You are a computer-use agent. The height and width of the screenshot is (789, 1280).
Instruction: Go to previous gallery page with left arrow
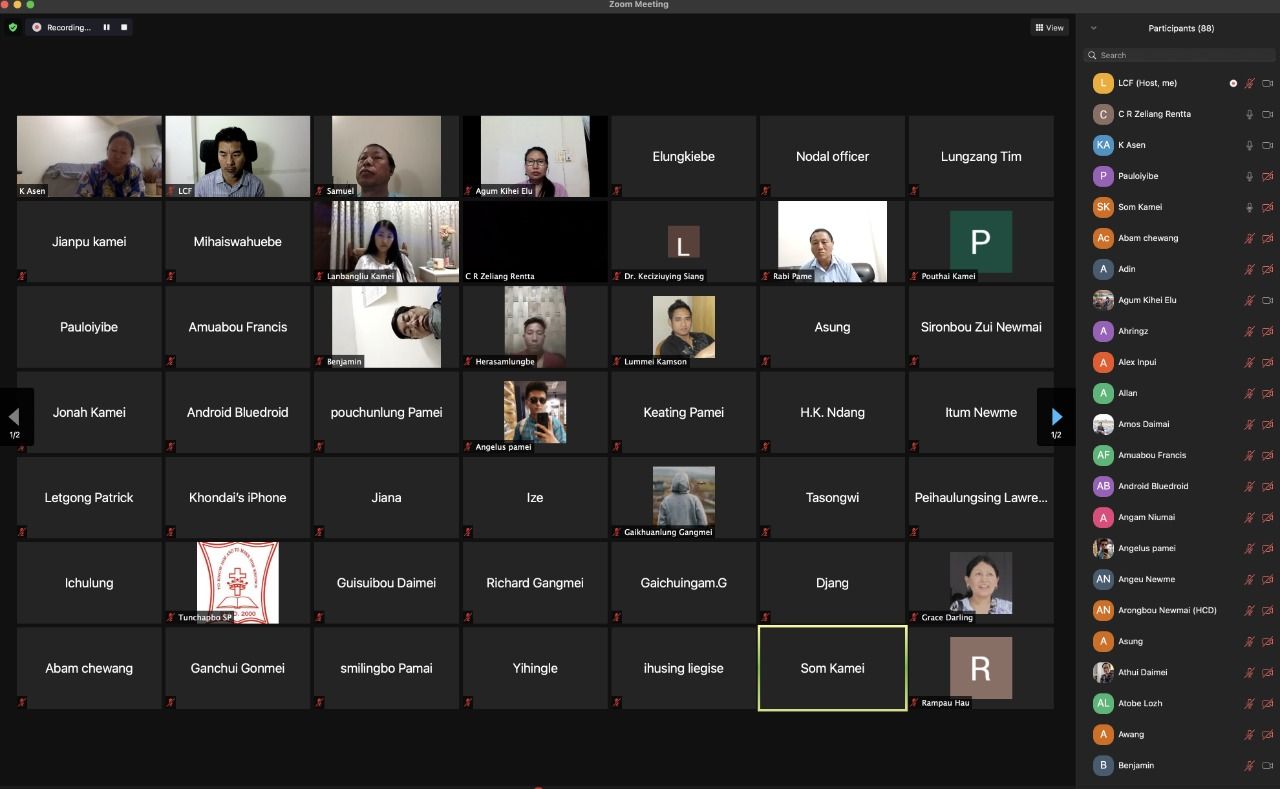[15, 417]
